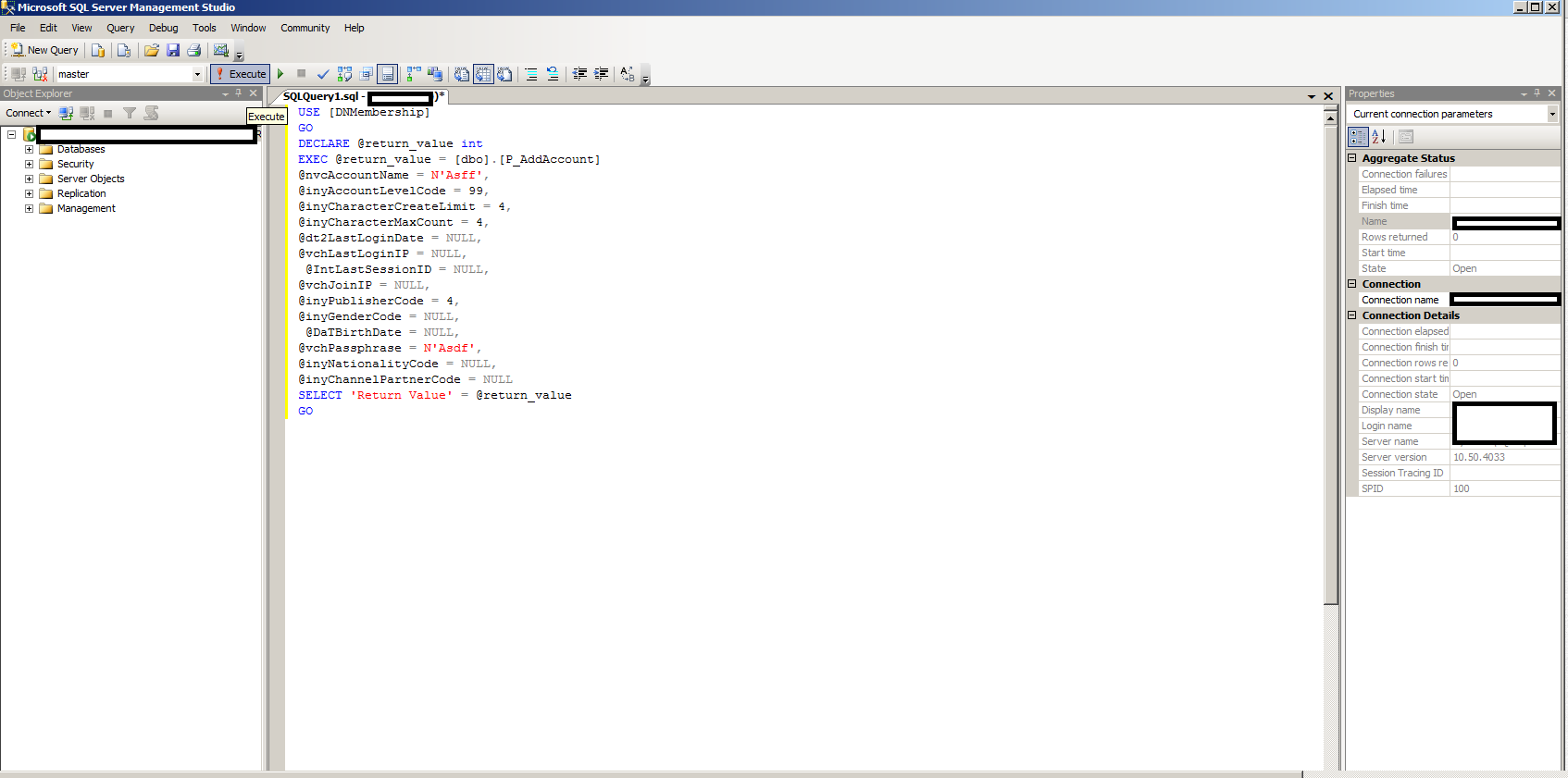
Task: Toggle Include Actual Execution Plan
Action: [413, 74]
